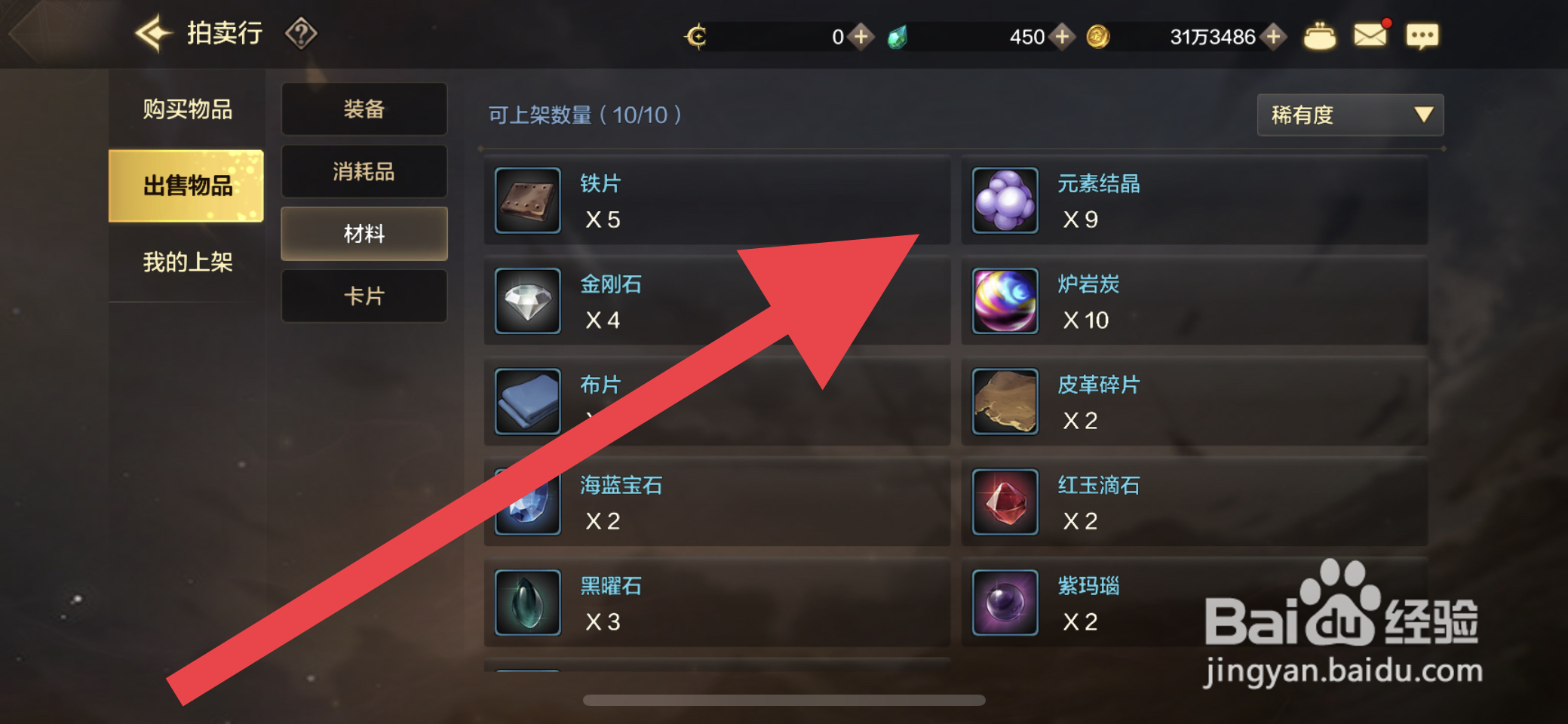The height and width of the screenshot is (724, 1568).
Task: Select the 金刚石 diamond item icon
Action: click(x=528, y=301)
